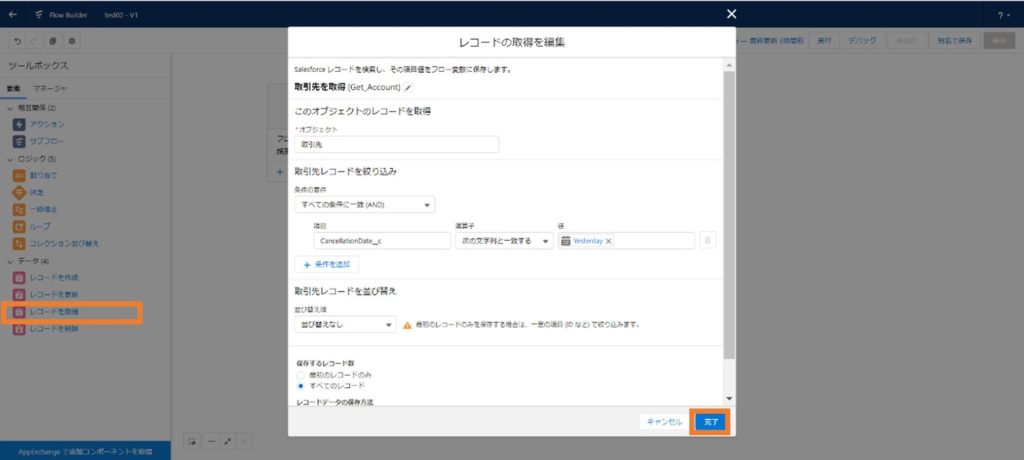Click the 決定 decision diamond icon
Image resolution: width=1024 pixels, height=460 pixels.
click(x=19, y=192)
